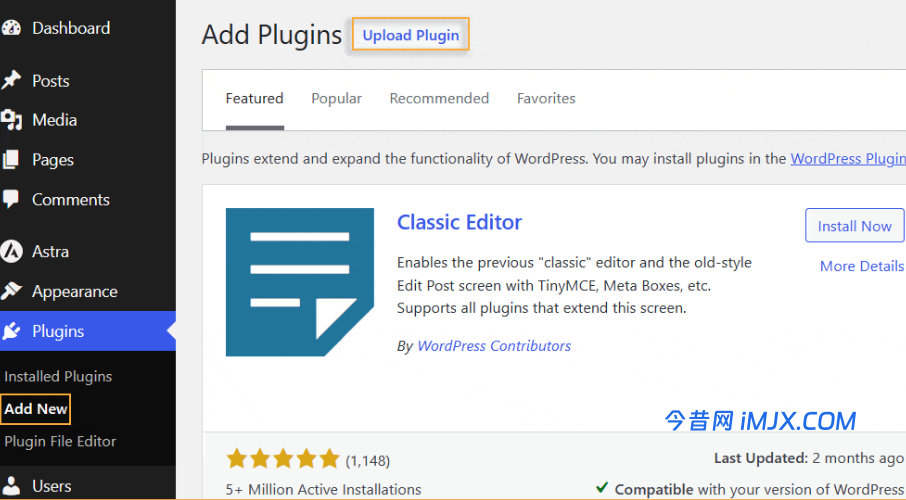Switch to the Featured tab
The height and width of the screenshot is (500, 906).
pos(254,98)
